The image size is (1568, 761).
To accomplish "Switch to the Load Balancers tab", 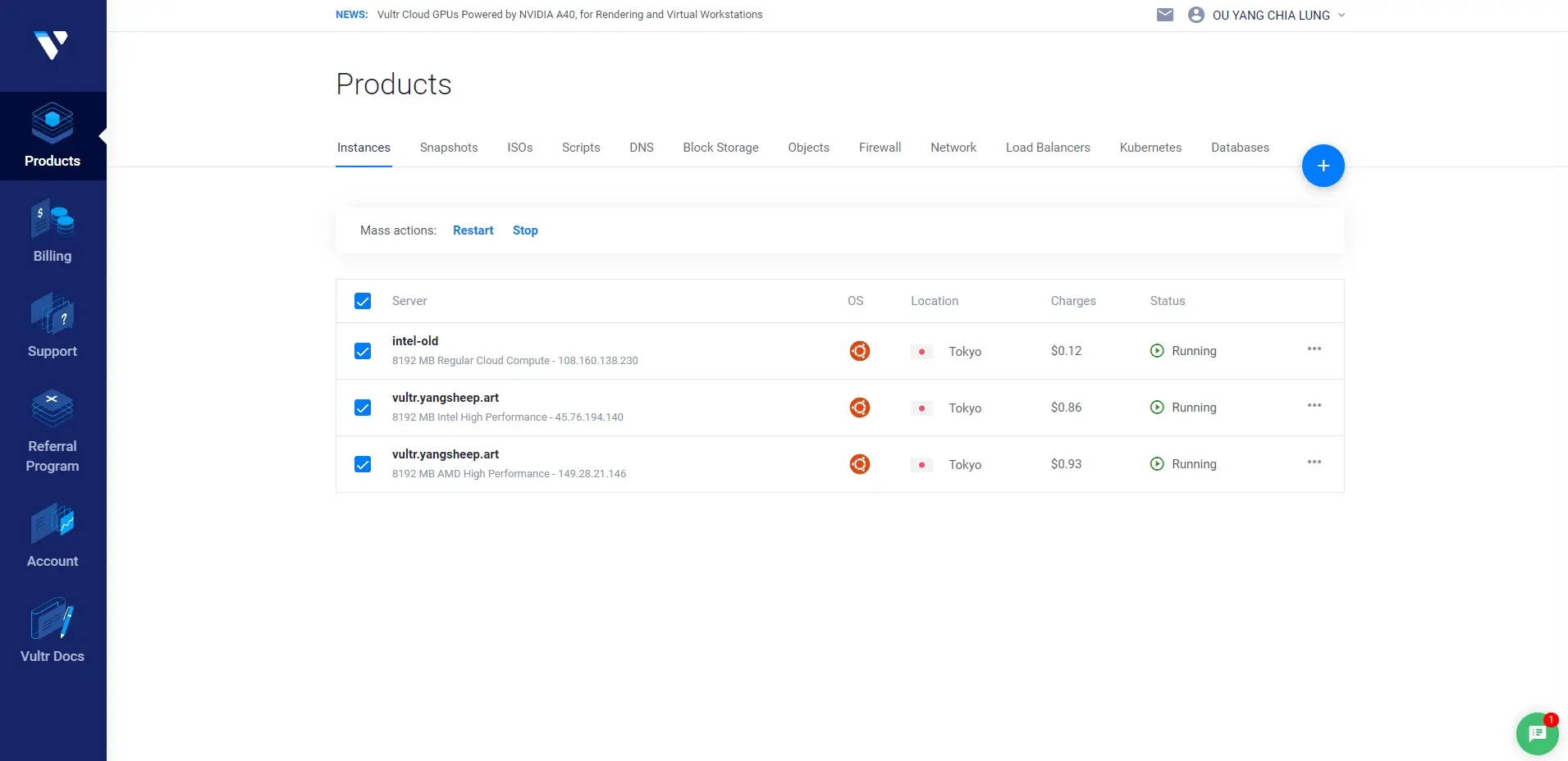I will pyautogui.click(x=1048, y=148).
